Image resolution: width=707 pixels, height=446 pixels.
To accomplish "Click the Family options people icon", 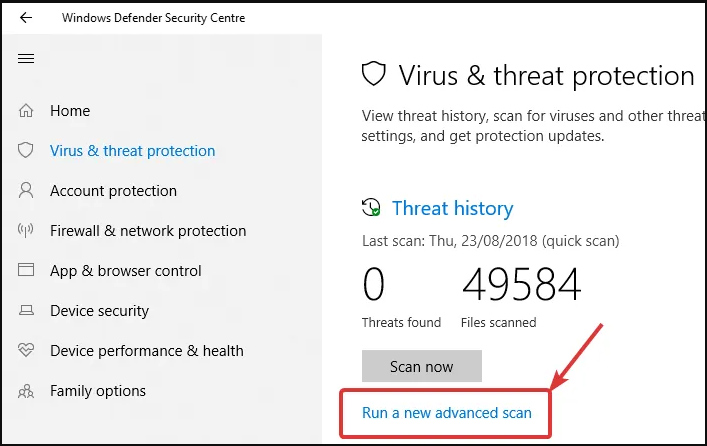I will (26, 391).
